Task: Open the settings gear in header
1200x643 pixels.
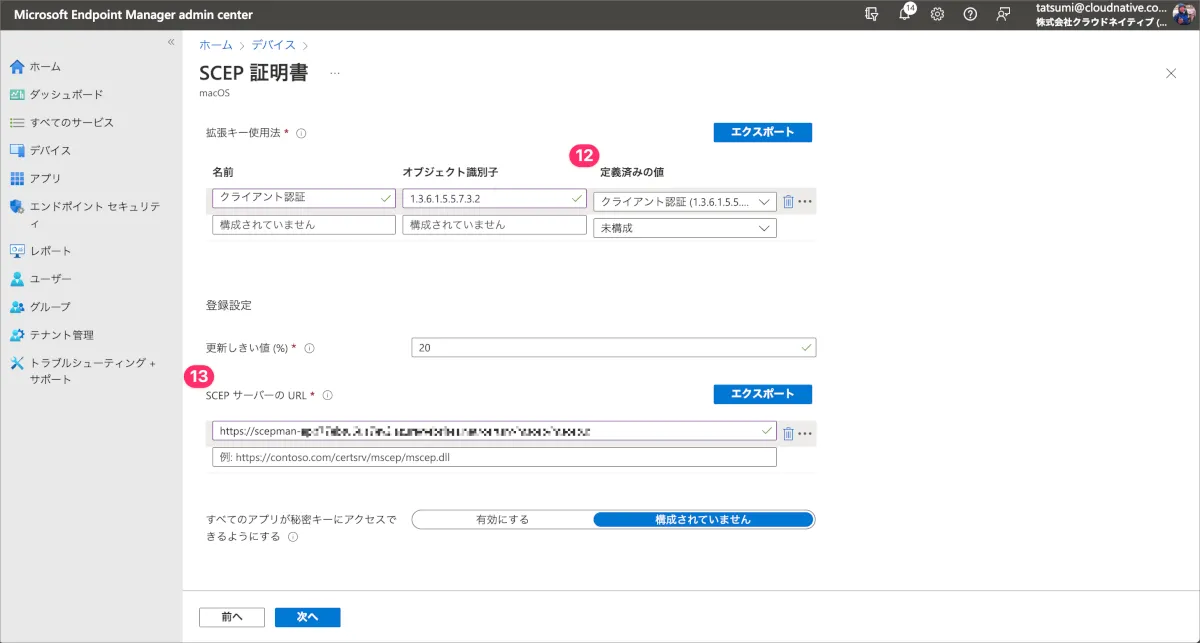Action: (x=937, y=14)
